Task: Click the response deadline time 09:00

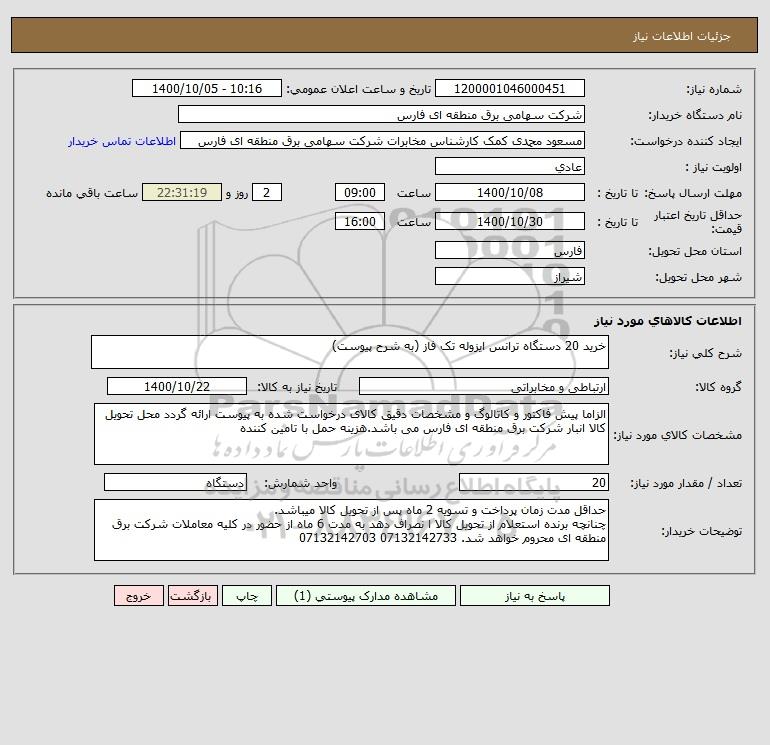Action: [360, 193]
